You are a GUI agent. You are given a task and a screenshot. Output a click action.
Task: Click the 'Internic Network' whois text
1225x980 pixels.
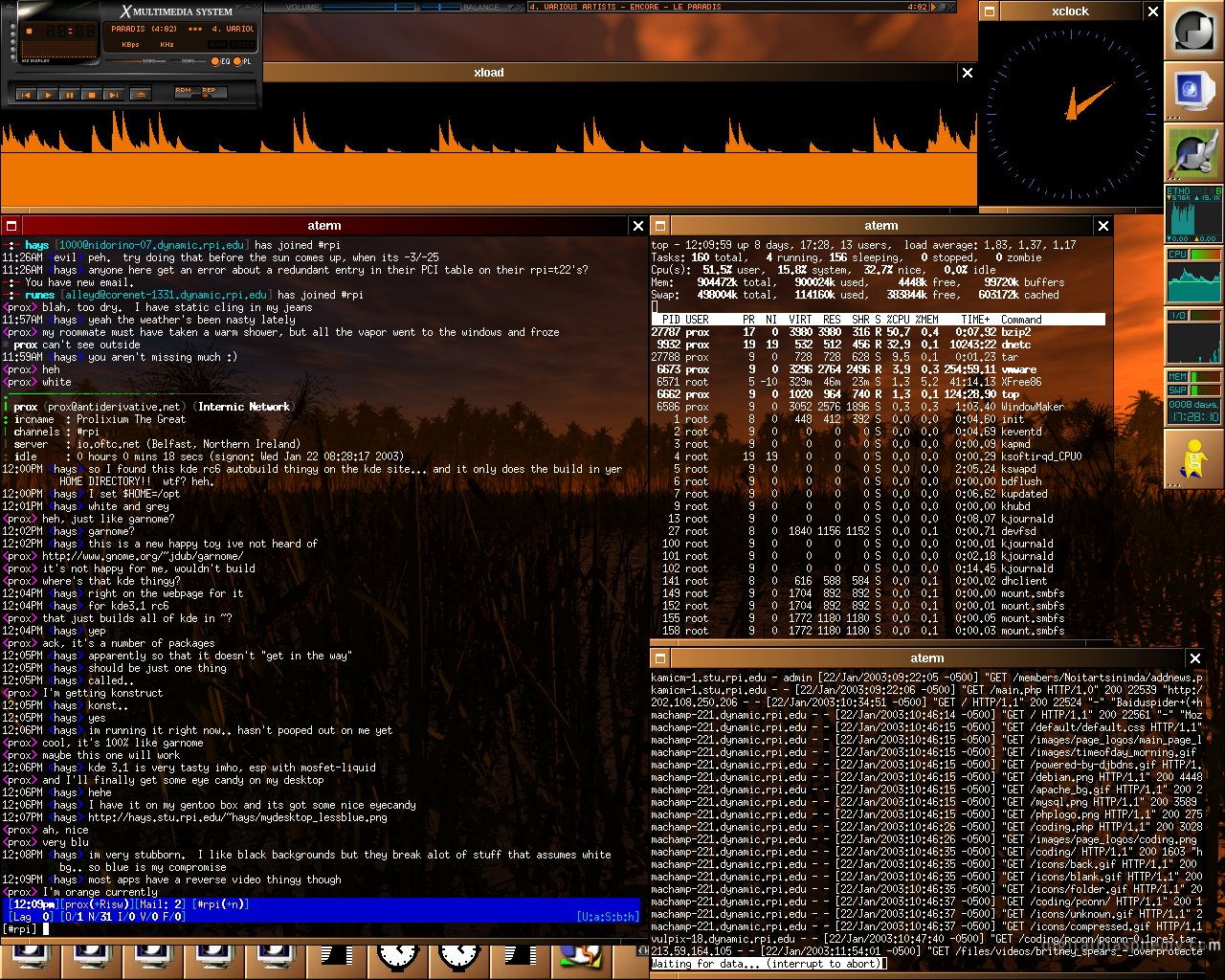tap(243, 407)
